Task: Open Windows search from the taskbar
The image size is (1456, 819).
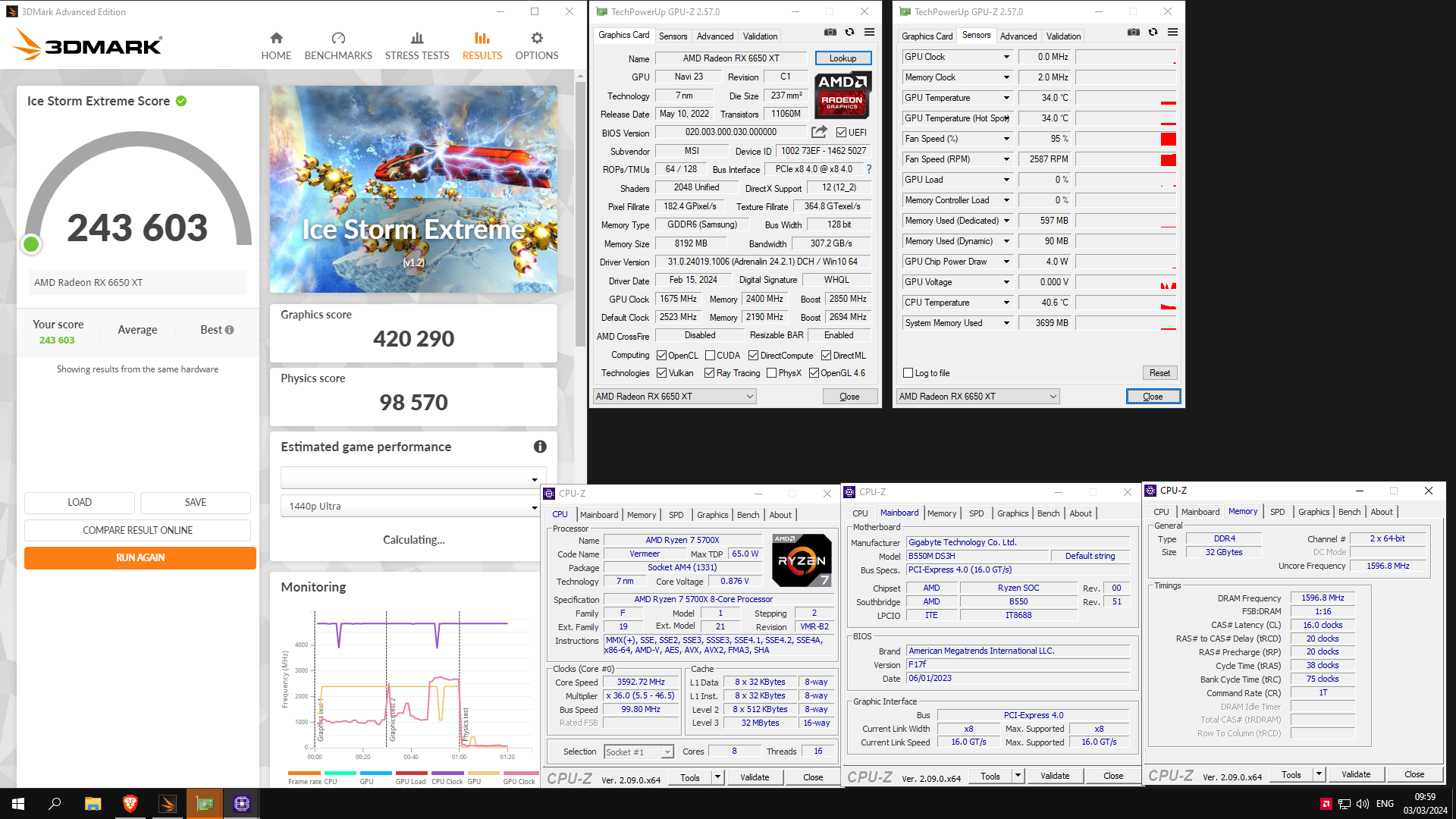Action: click(55, 804)
